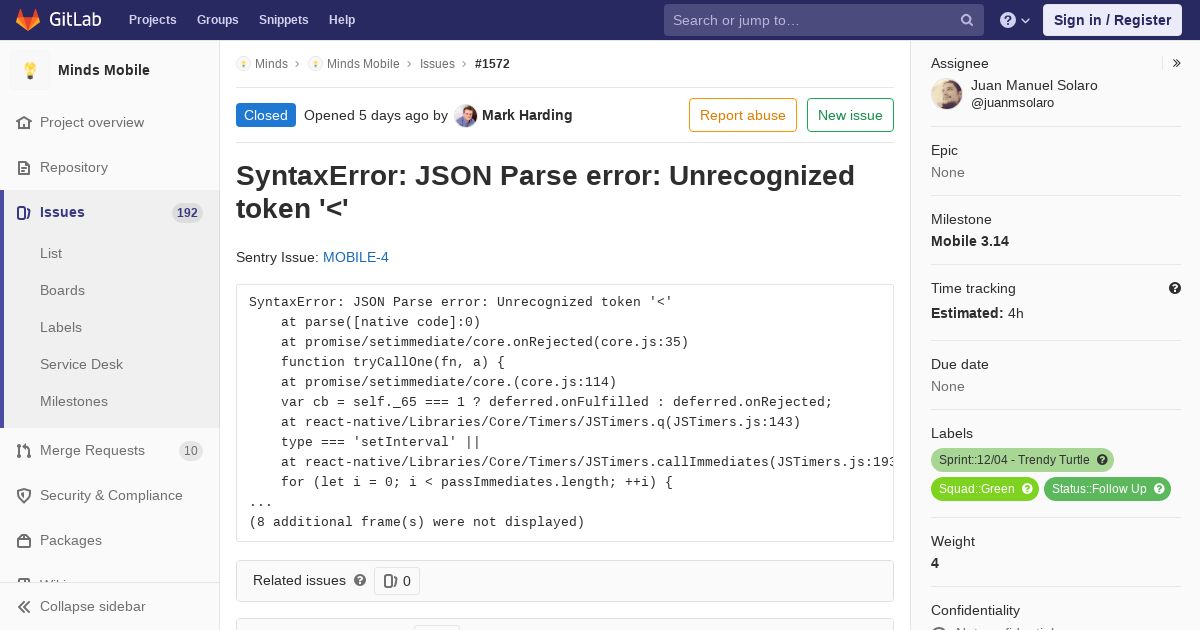Screen dimensions: 1200x630
Task: Click the 192 issues count badge
Action: click(x=187, y=212)
